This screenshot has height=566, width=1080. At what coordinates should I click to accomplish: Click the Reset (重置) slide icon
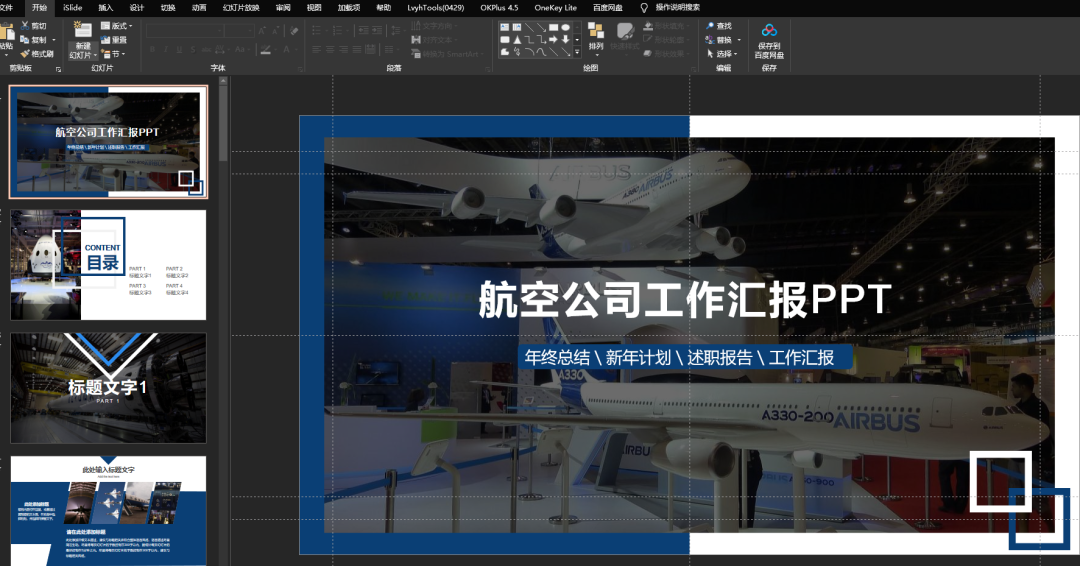(x=105, y=40)
